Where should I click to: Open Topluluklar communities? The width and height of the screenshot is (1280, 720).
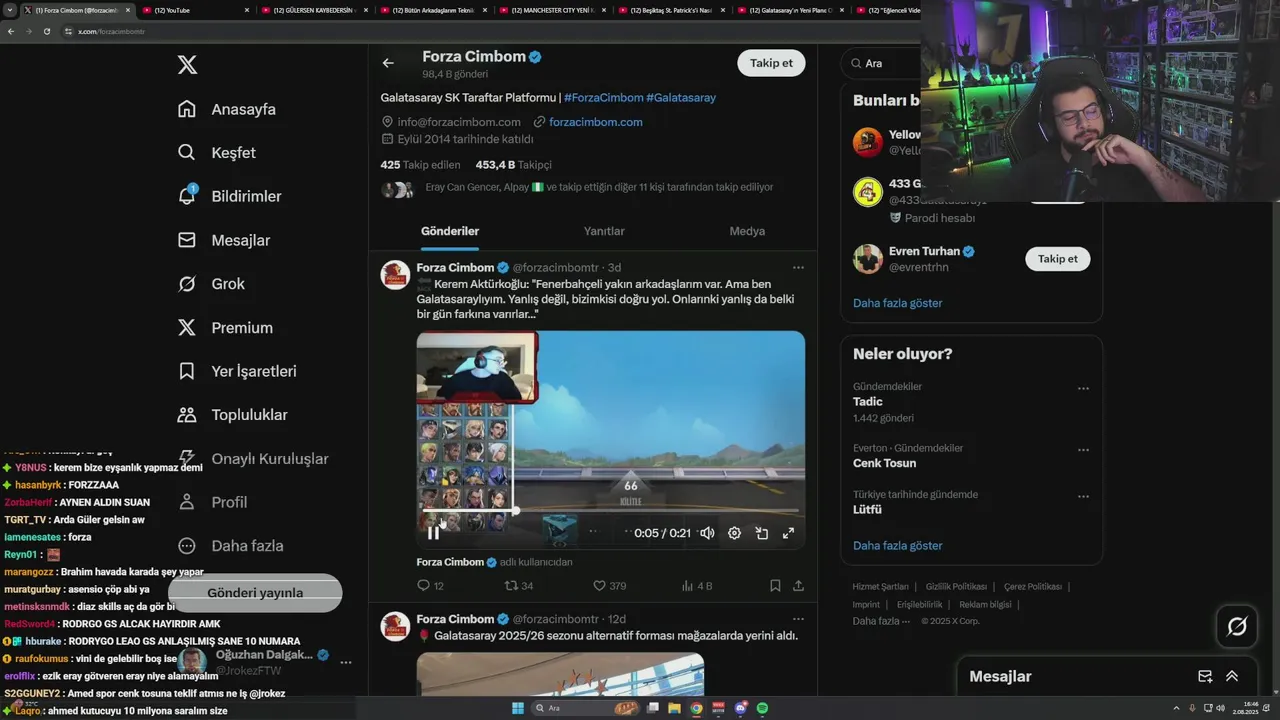click(x=232, y=415)
